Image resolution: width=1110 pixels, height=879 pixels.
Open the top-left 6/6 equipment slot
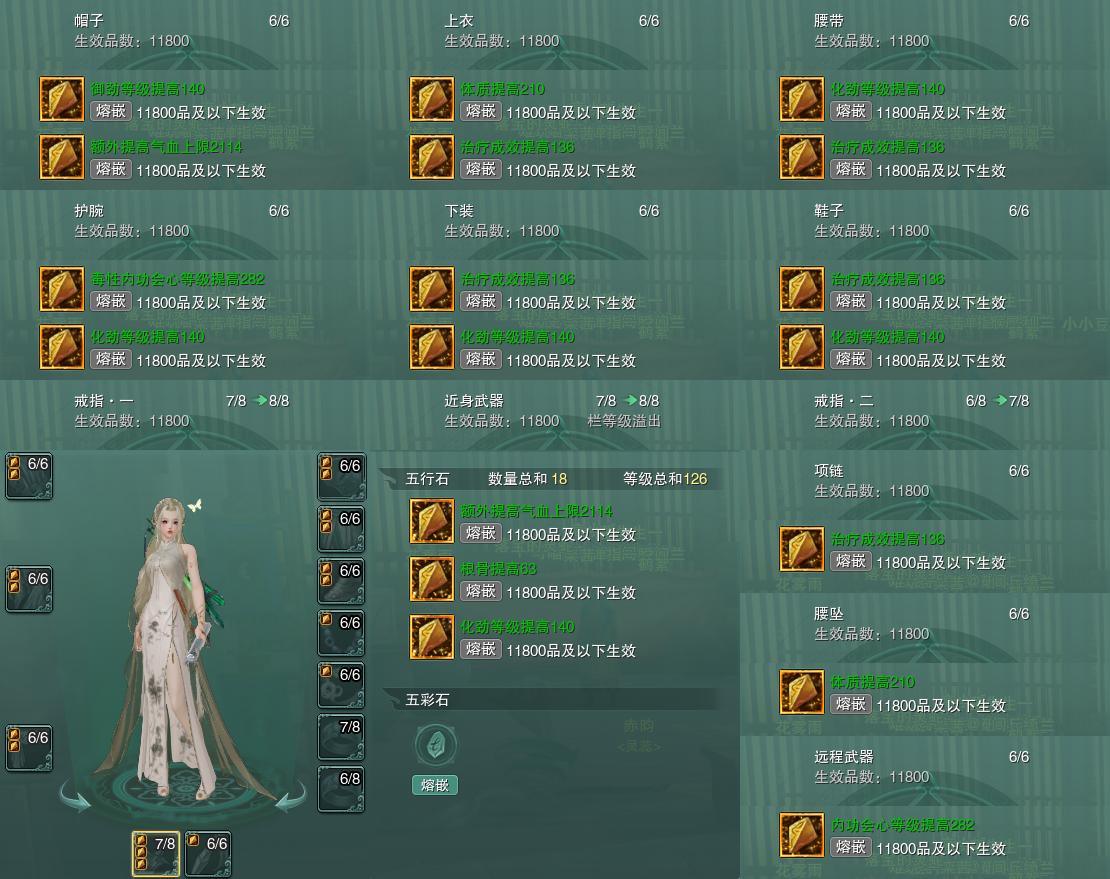[x=29, y=476]
